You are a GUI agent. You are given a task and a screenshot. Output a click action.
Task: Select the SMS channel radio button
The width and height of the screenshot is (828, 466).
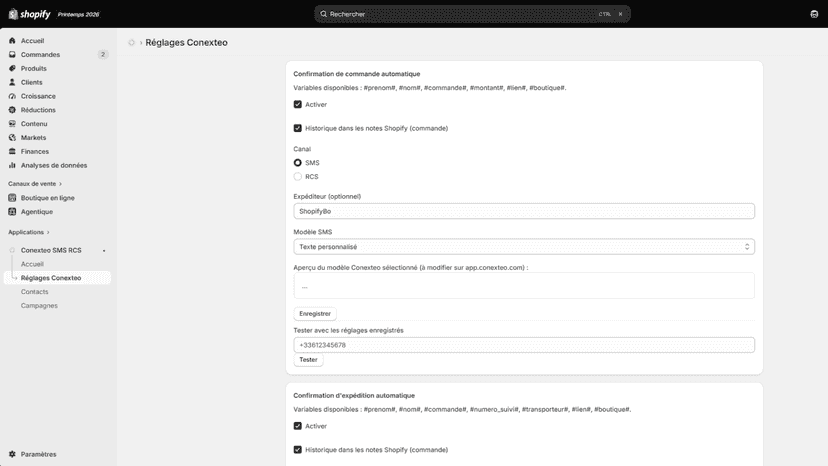(298, 163)
